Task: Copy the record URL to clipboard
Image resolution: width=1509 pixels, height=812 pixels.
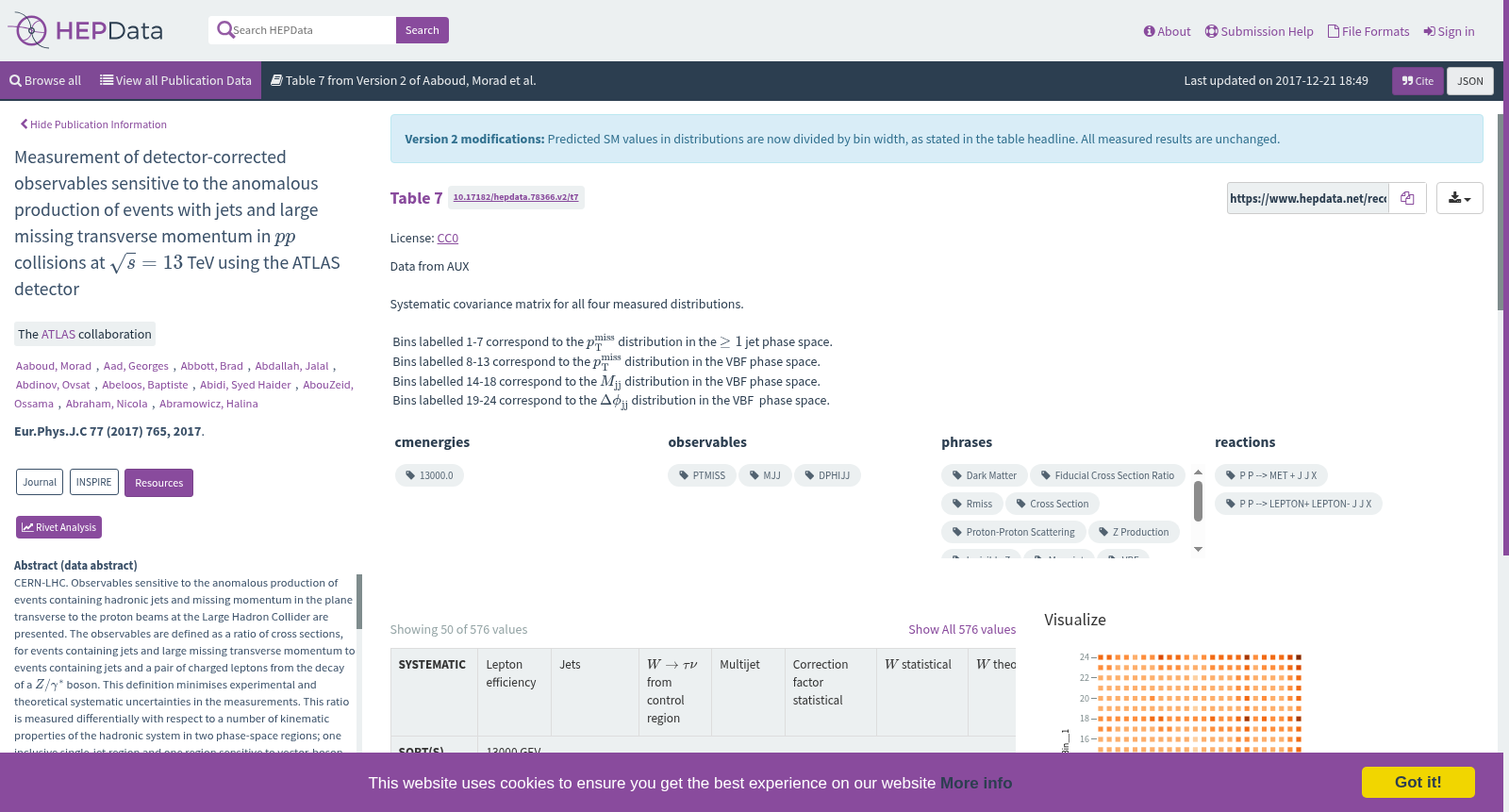Action: click(1407, 198)
